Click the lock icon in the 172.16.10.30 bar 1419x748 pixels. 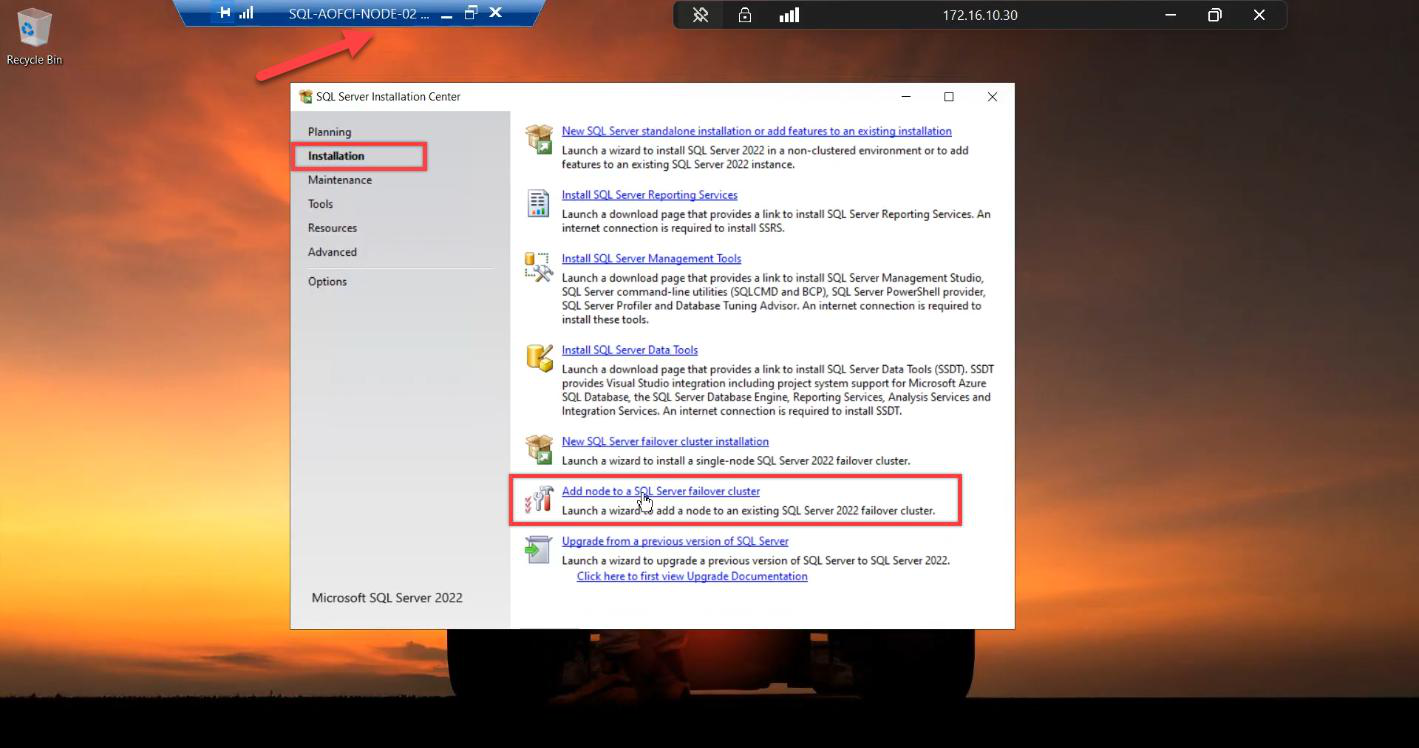[x=745, y=15]
